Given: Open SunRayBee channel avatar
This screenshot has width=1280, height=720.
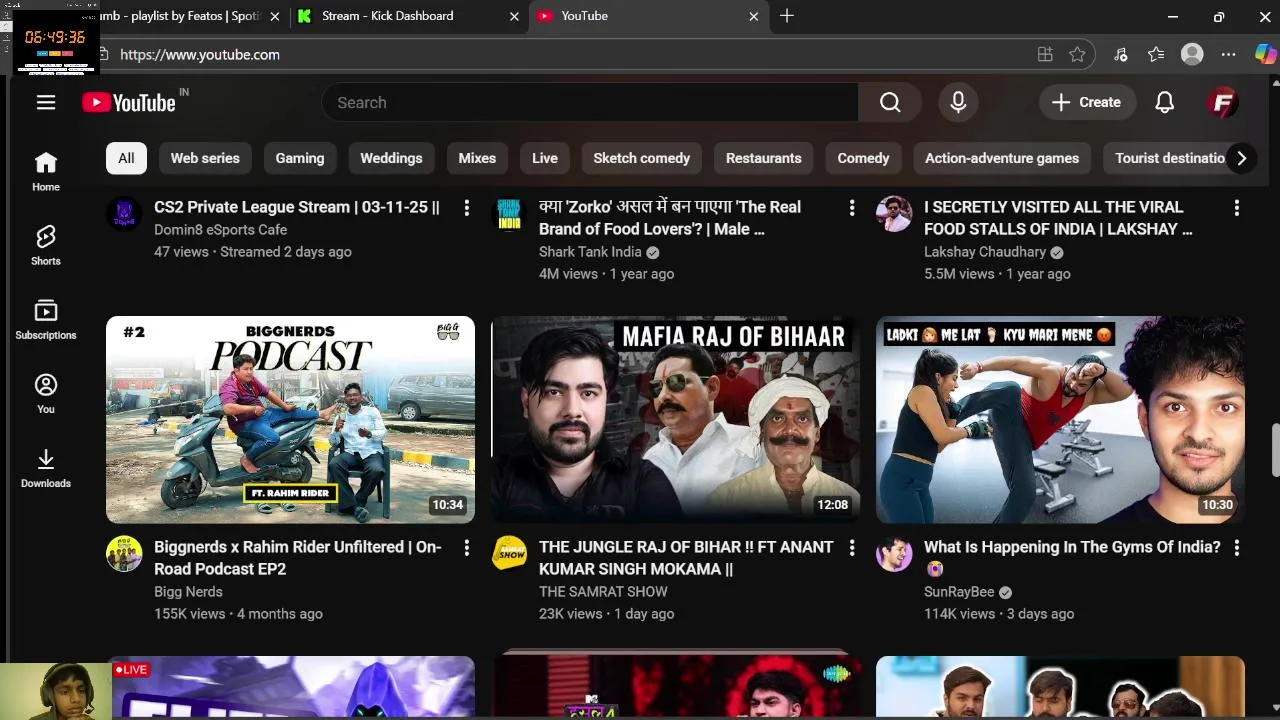Looking at the screenshot, I should click(x=894, y=554).
